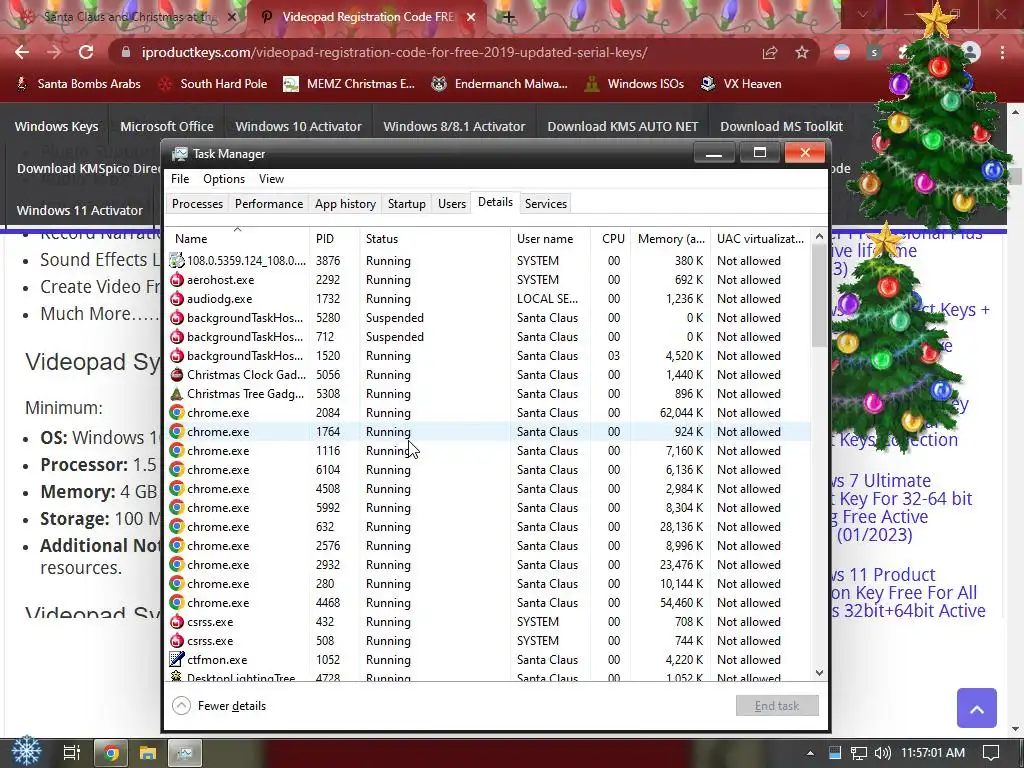Open the Windows Keys nav link

[56, 127]
